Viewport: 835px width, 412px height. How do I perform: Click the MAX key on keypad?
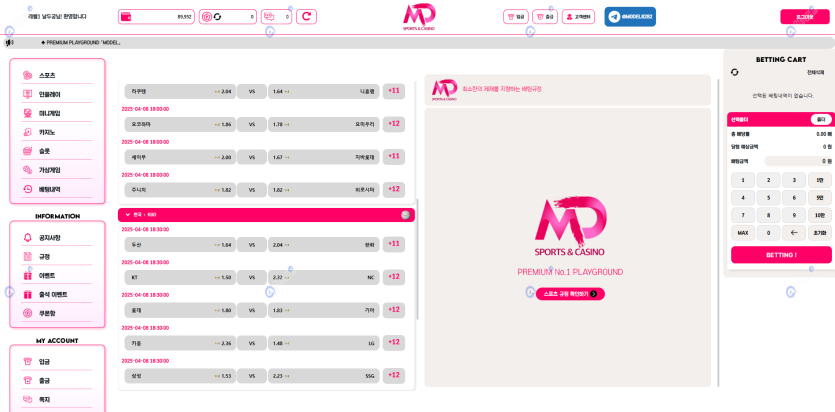[743, 233]
